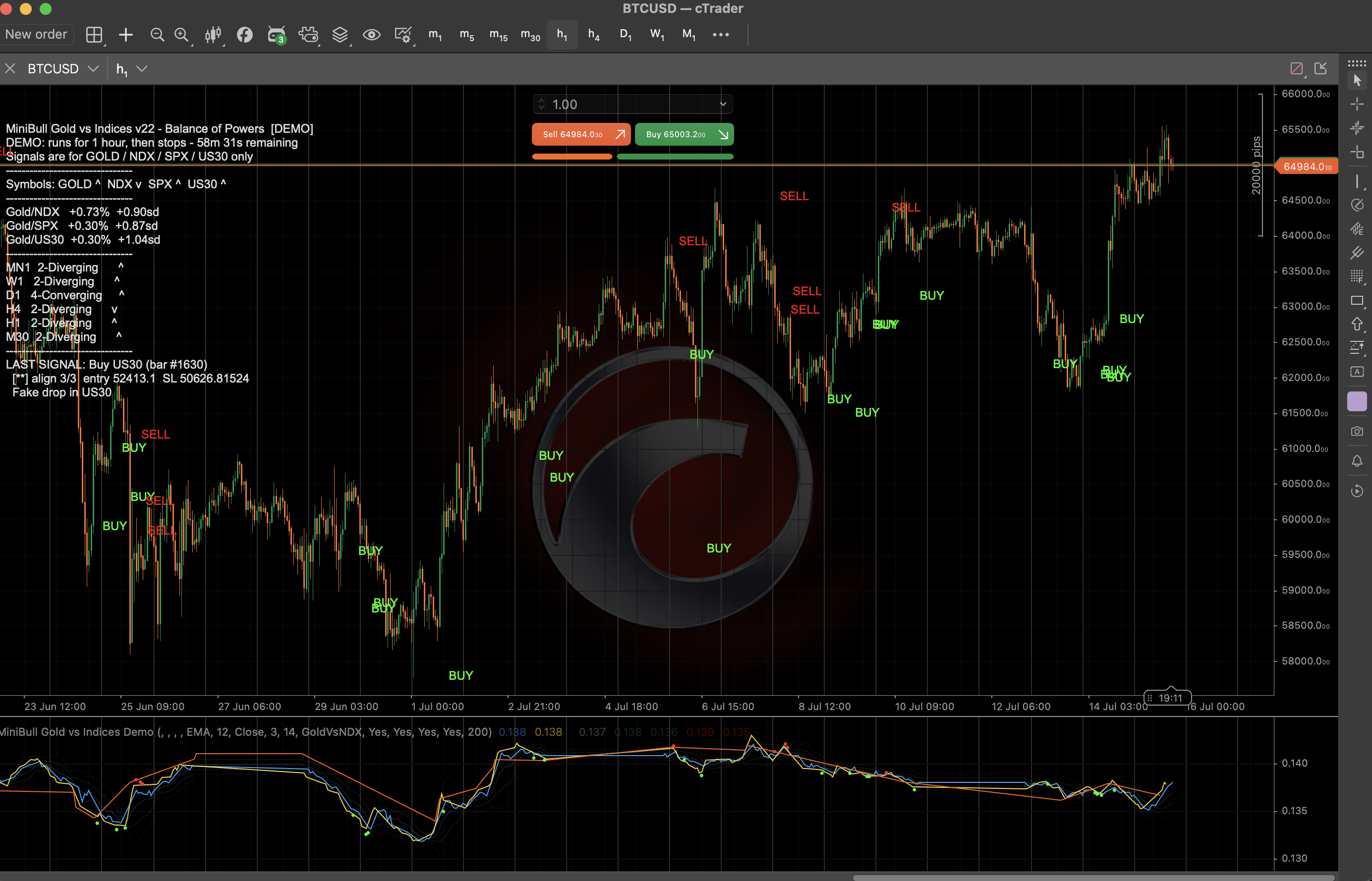
Task: Take a chart screenshot with camera
Action: pos(1357,431)
